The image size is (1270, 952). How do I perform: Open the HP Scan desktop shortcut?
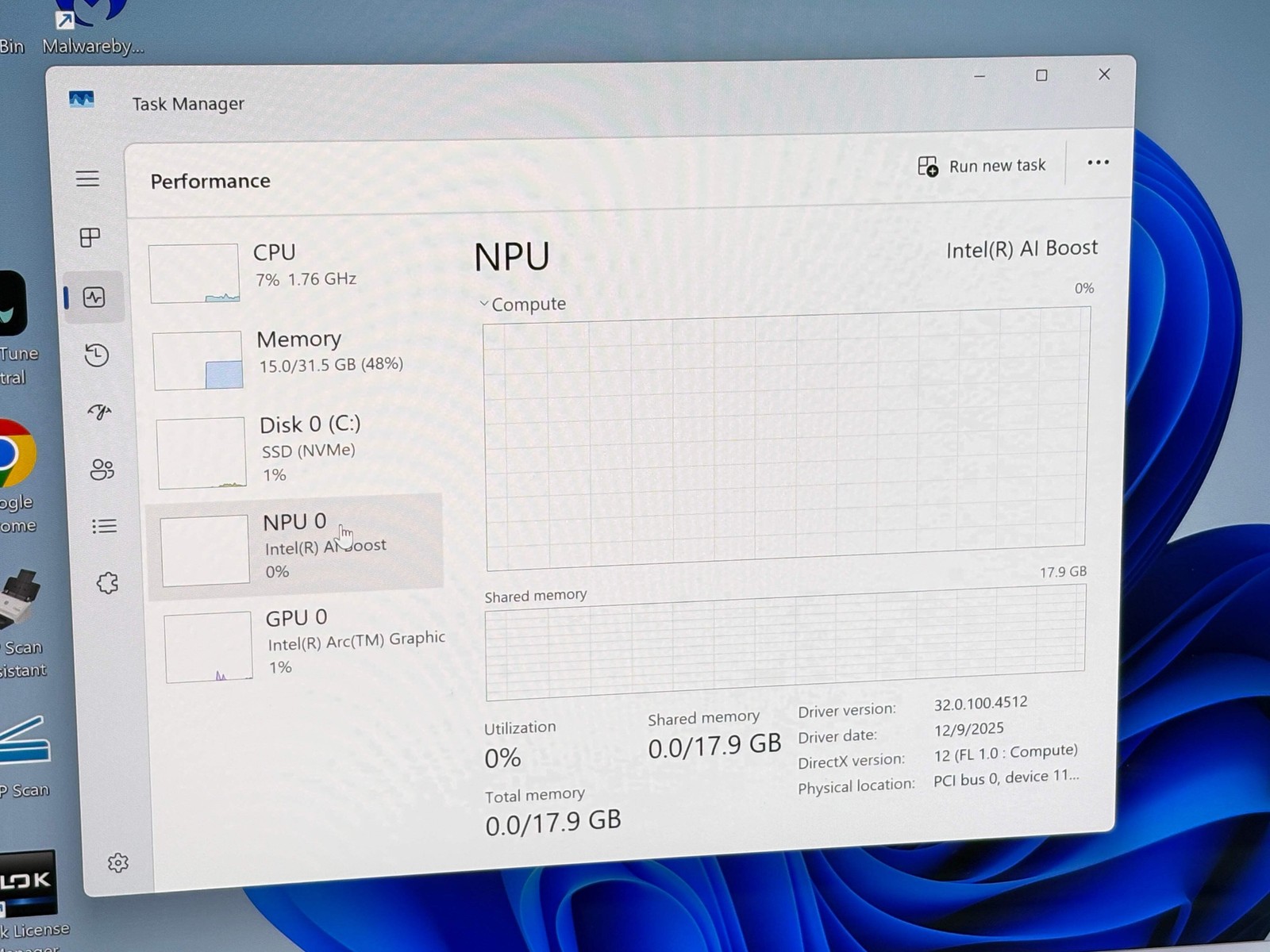click(25, 755)
